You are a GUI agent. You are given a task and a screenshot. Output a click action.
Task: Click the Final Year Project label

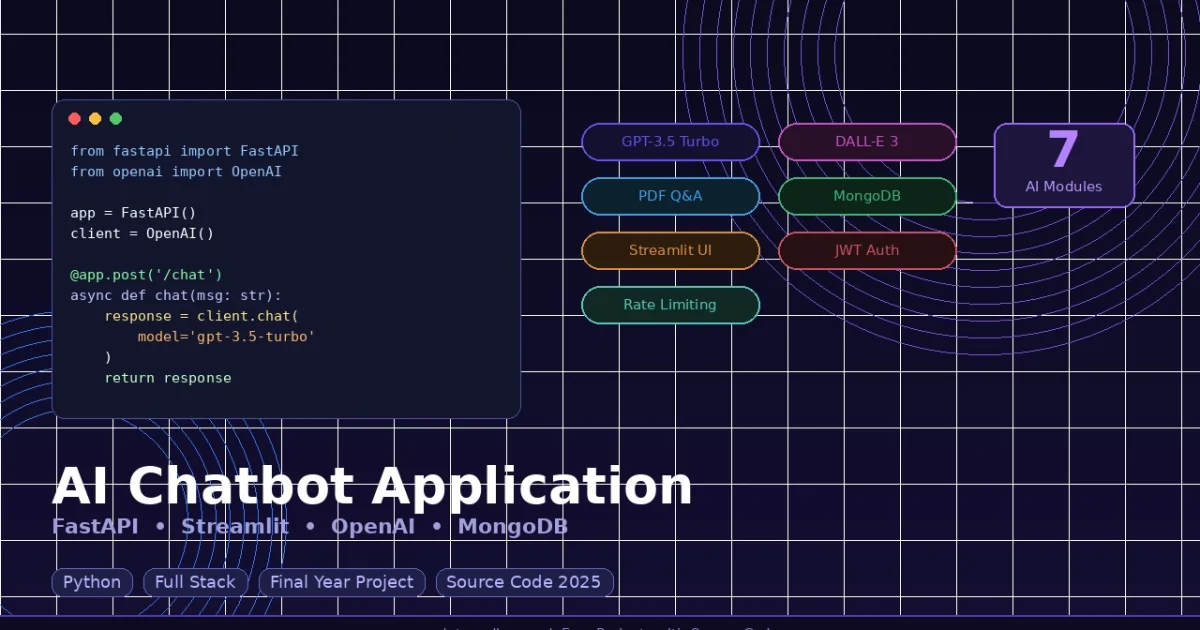pos(342,582)
